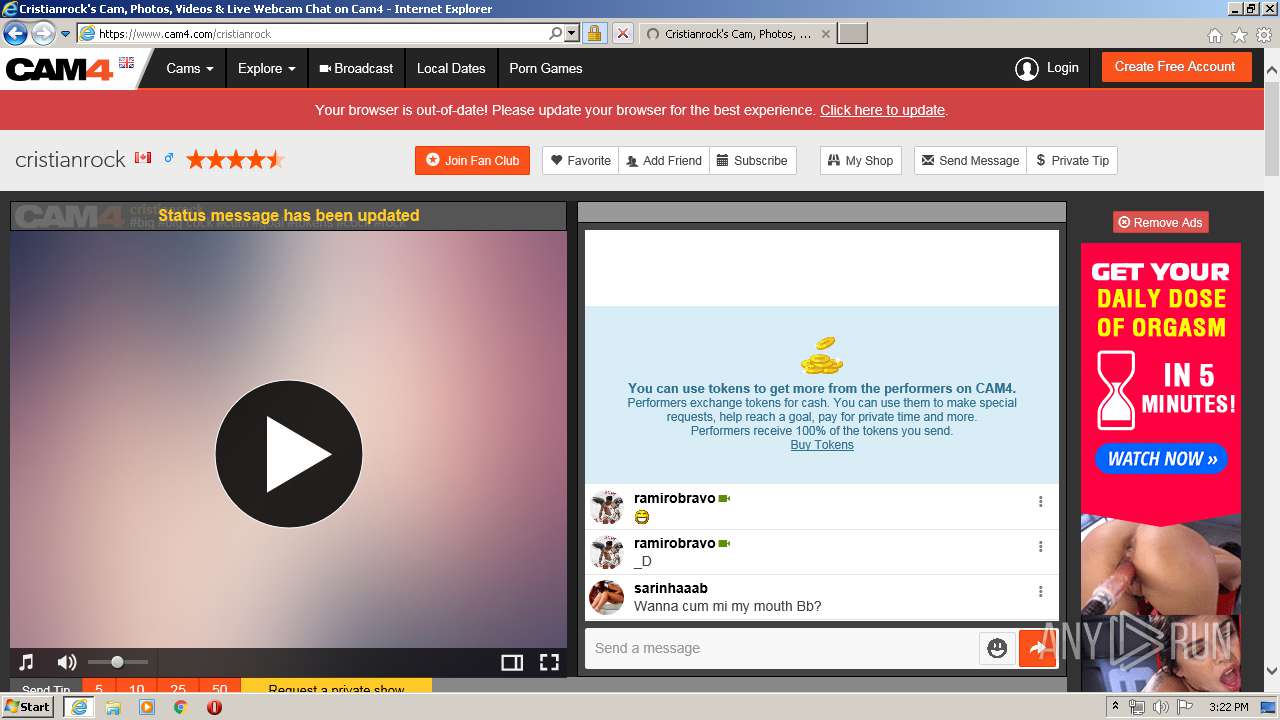Open options menu for ramirobravo's _D message
Viewport: 1280px width, 720px height.
click(x=1040, y=547)
